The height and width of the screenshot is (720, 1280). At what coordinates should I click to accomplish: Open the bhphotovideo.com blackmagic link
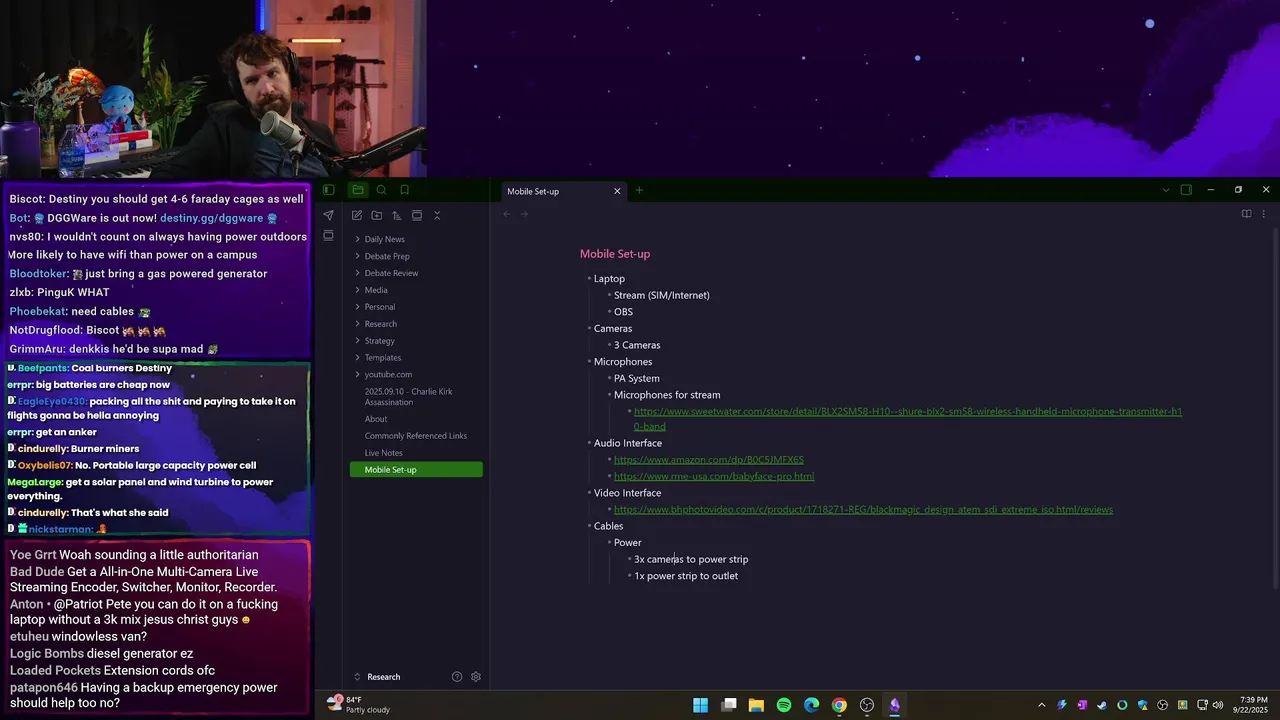click(x=863, y=509)
